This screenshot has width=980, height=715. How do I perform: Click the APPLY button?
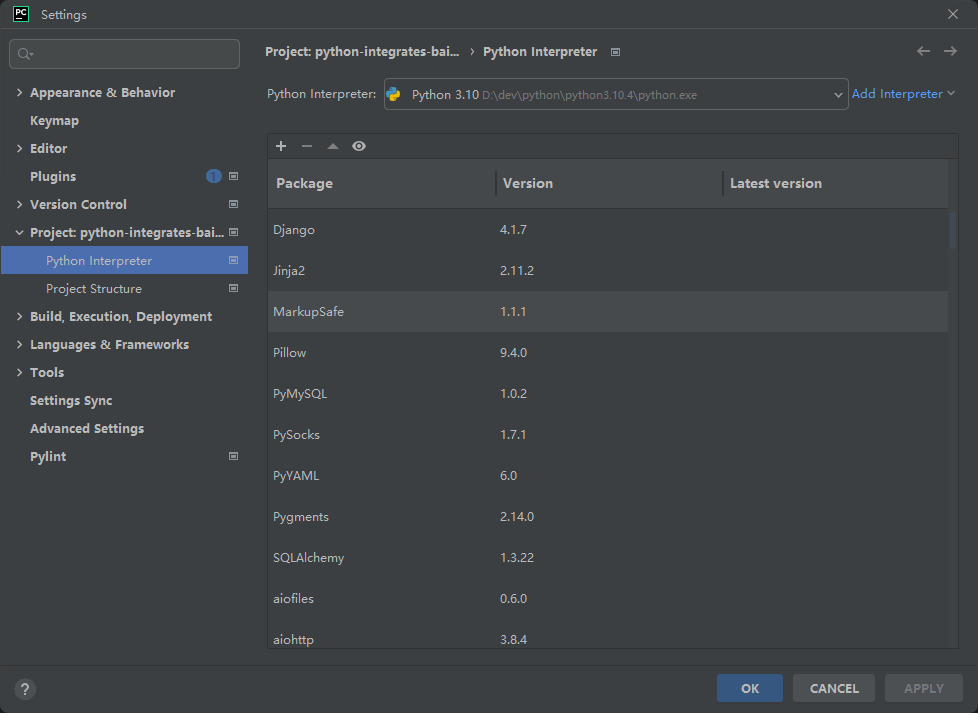pyautogui.click(x=923, y=688)
